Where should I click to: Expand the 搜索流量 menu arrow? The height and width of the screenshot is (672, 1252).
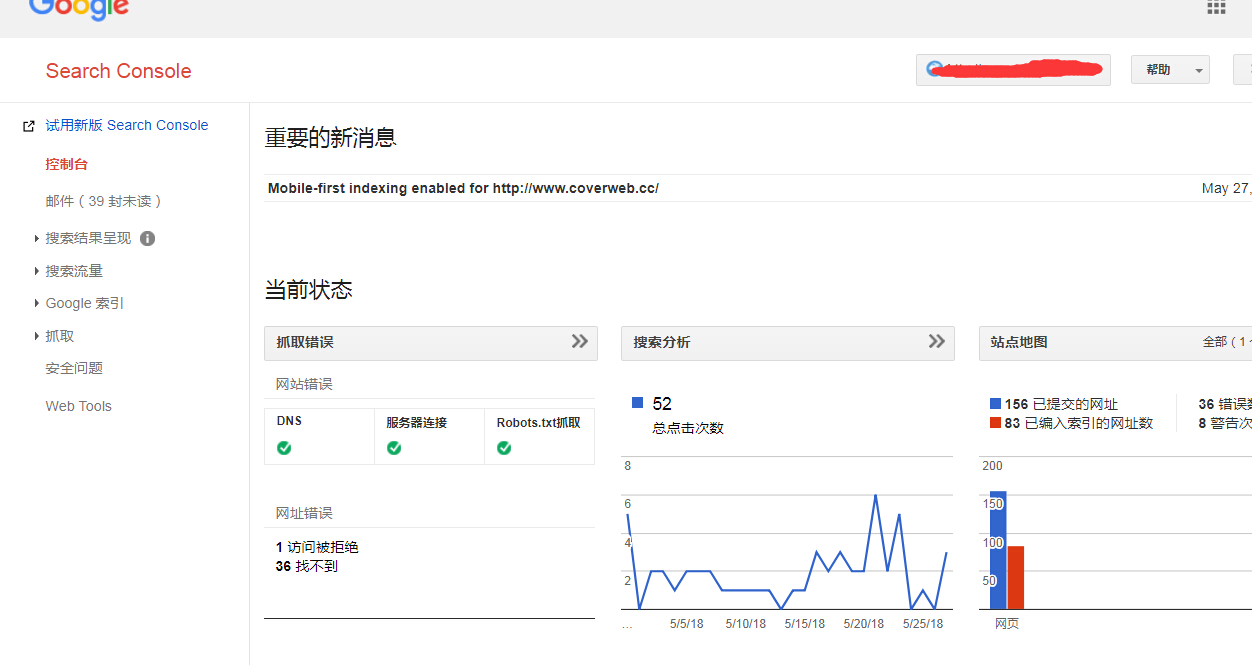pyautogui.click(x=37, y=271)
